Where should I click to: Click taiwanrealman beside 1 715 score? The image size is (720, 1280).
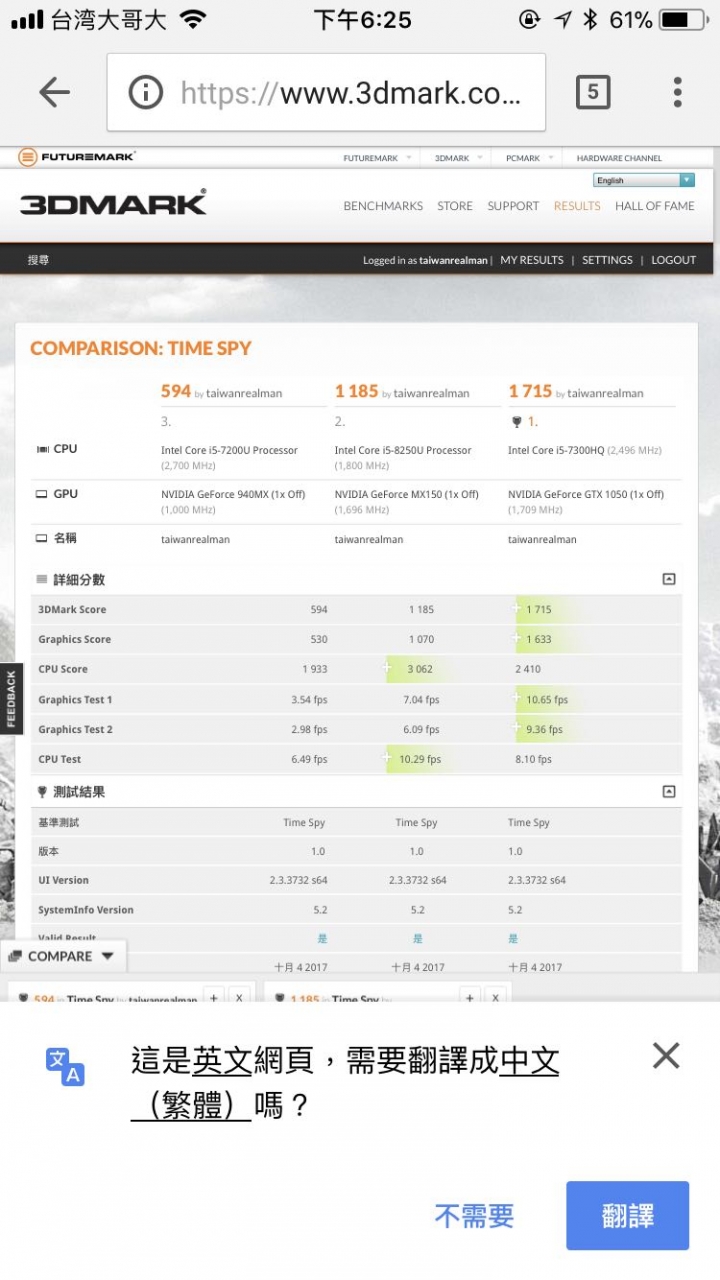[605, 394]
